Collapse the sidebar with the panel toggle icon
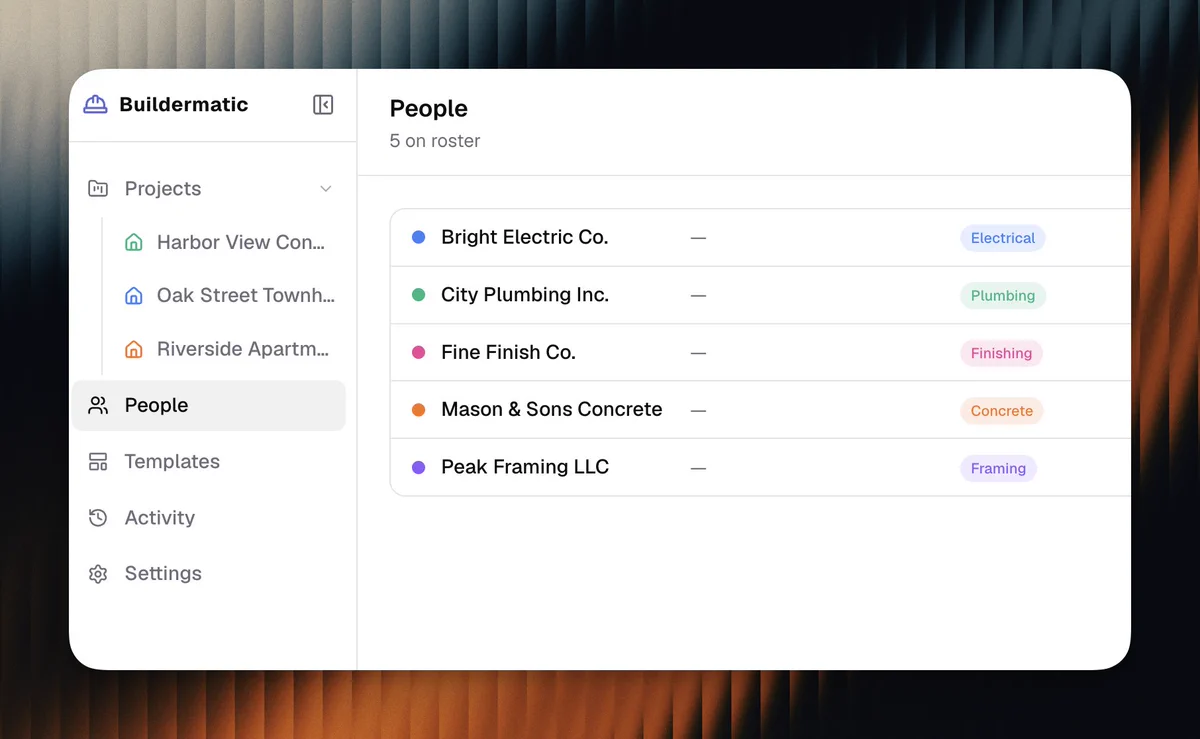 tap(323, 105)
